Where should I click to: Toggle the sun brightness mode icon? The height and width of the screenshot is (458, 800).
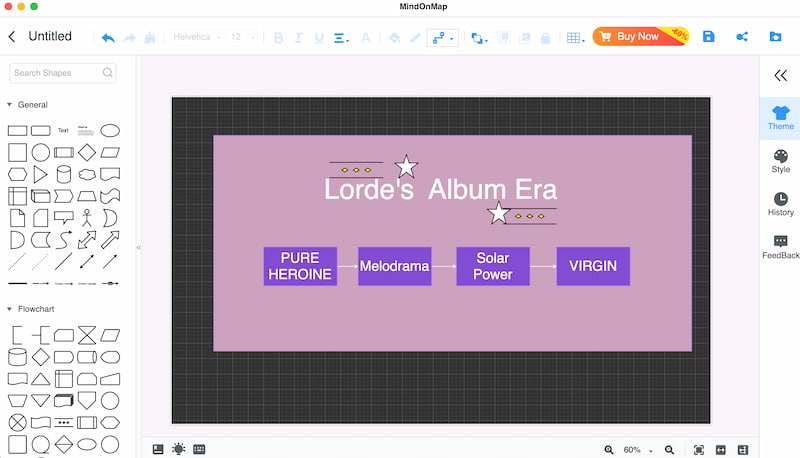(x=179, y=449)
